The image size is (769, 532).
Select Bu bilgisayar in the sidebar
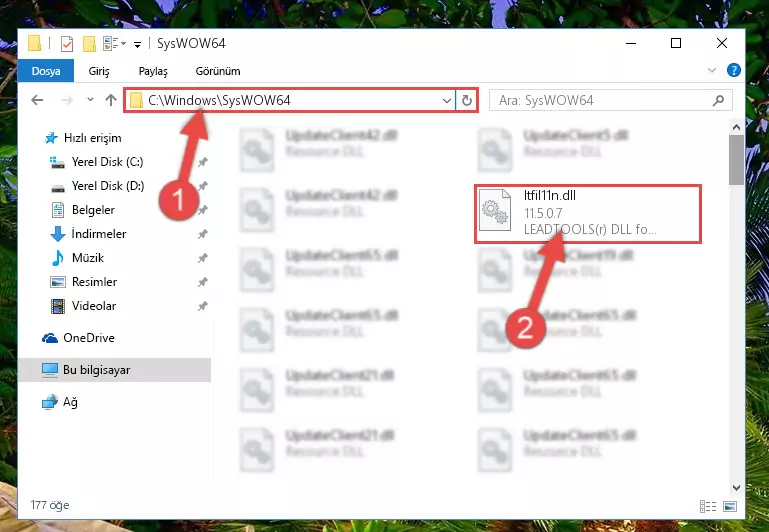click(x=115, y=370)
